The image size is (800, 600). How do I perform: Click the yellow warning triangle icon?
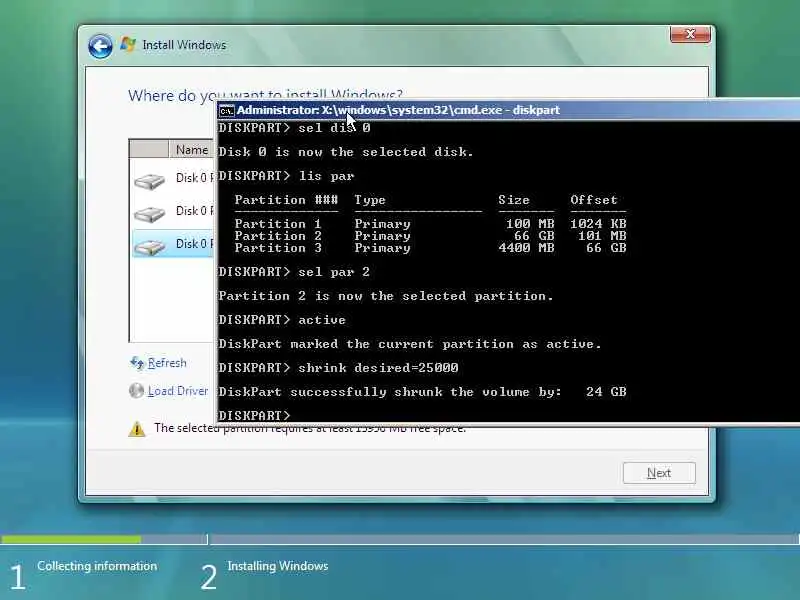[136, 429]
